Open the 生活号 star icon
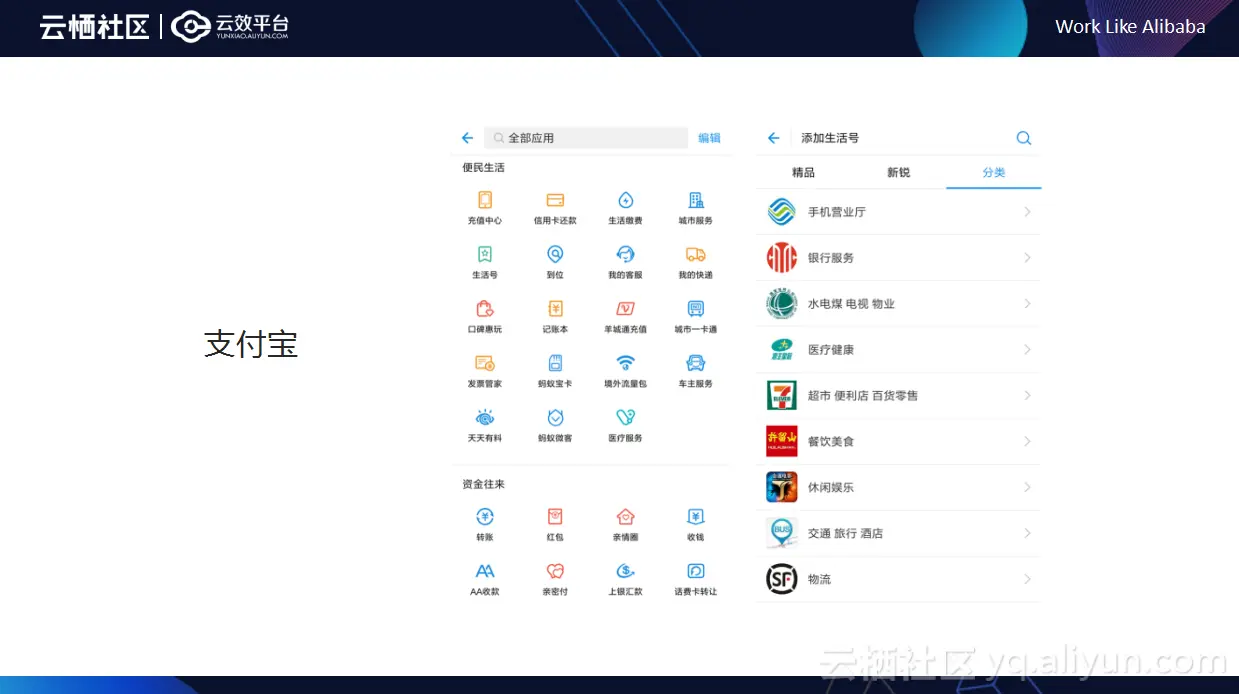The image size is (1239, 694). click(x=485, y=254)
